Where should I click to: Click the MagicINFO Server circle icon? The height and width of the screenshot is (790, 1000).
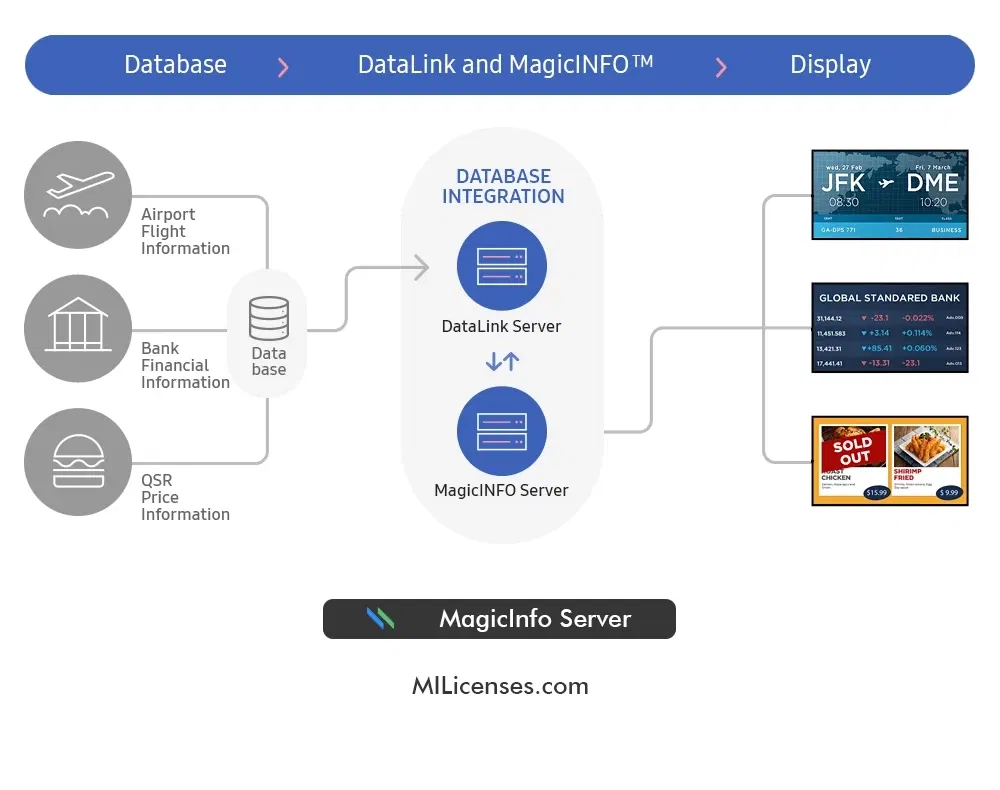click(502, 431)
